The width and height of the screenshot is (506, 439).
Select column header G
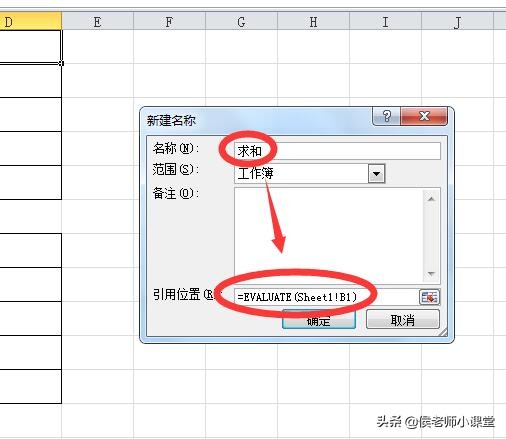(x=241, y=22)
